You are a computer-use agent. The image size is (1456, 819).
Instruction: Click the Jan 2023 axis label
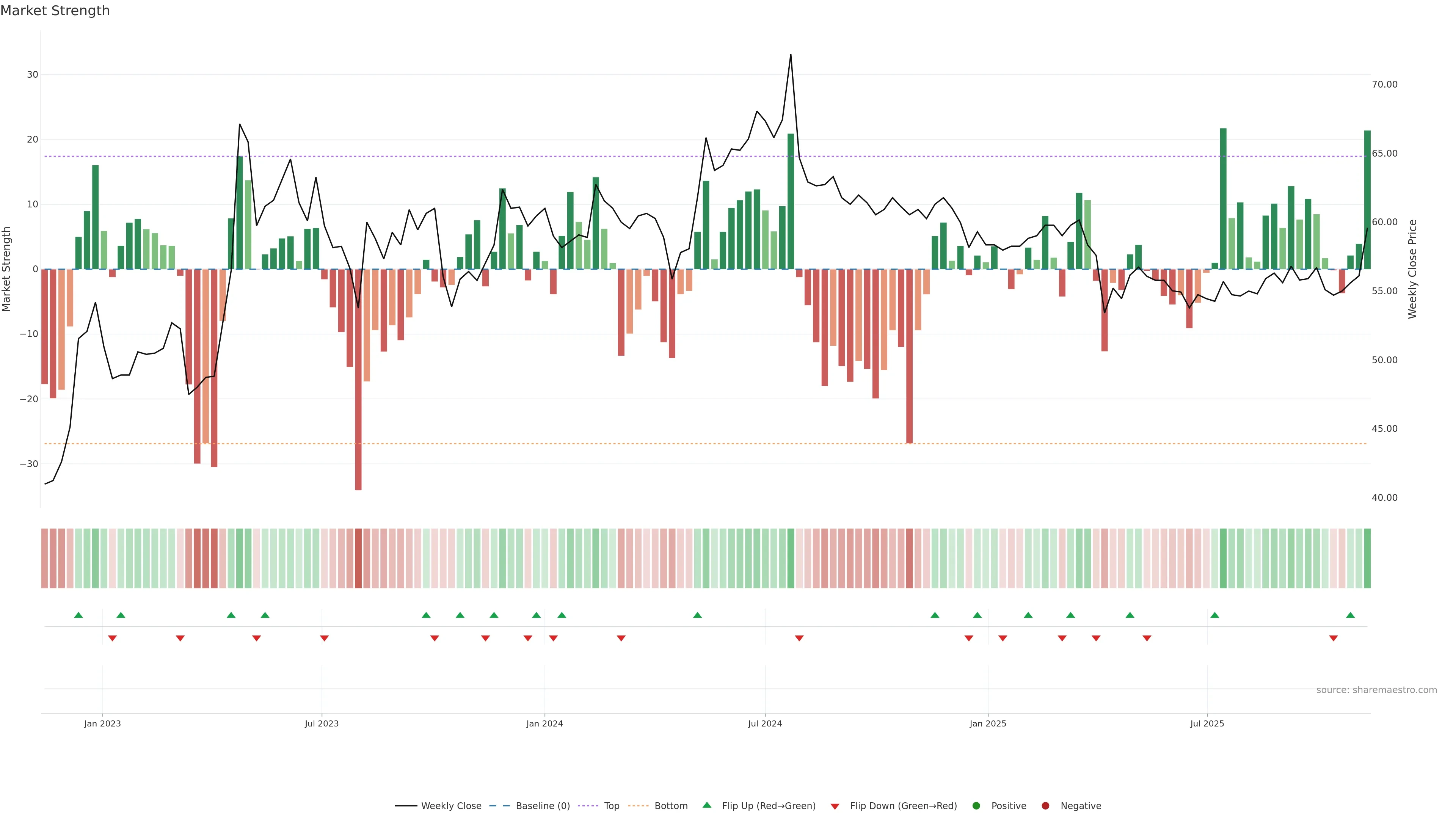tap(102, 723)
